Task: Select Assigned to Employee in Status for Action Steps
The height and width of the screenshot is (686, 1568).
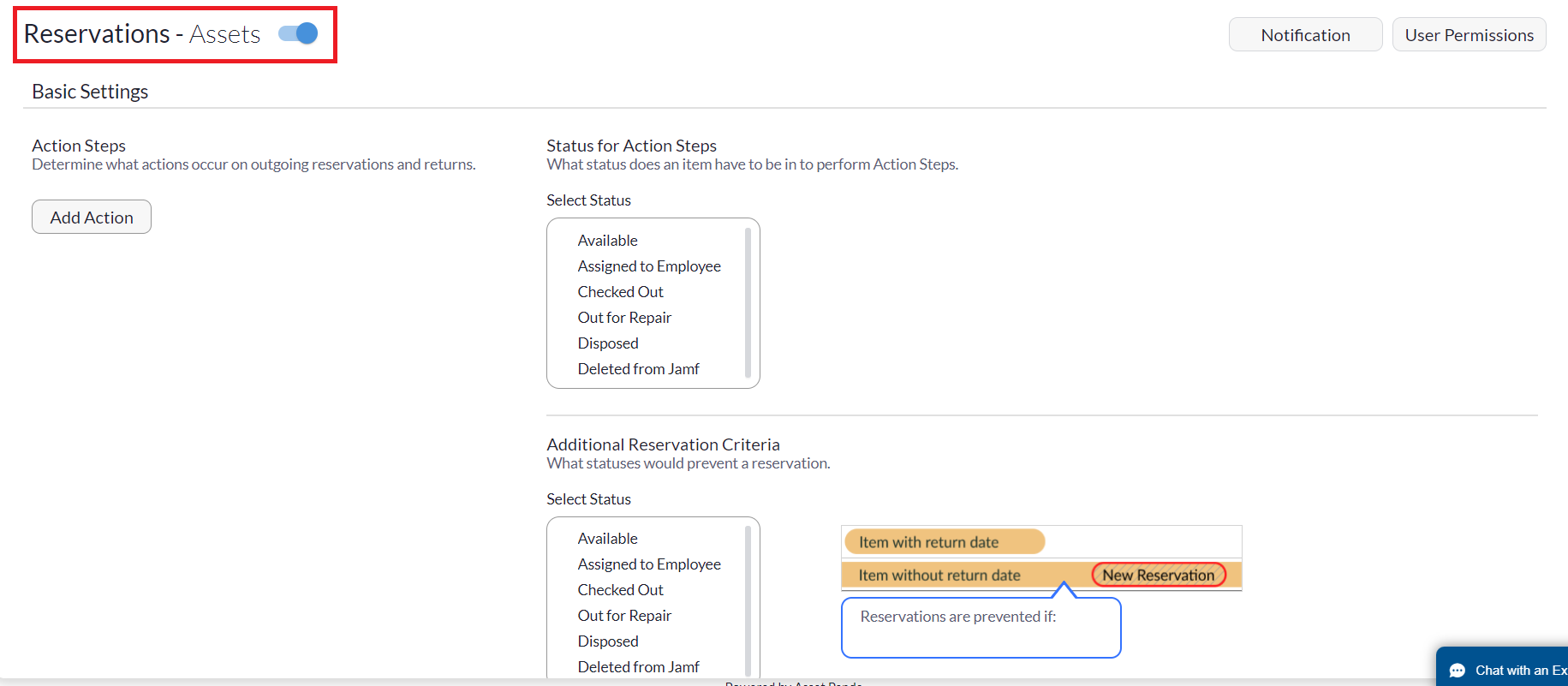Action: 649,266
